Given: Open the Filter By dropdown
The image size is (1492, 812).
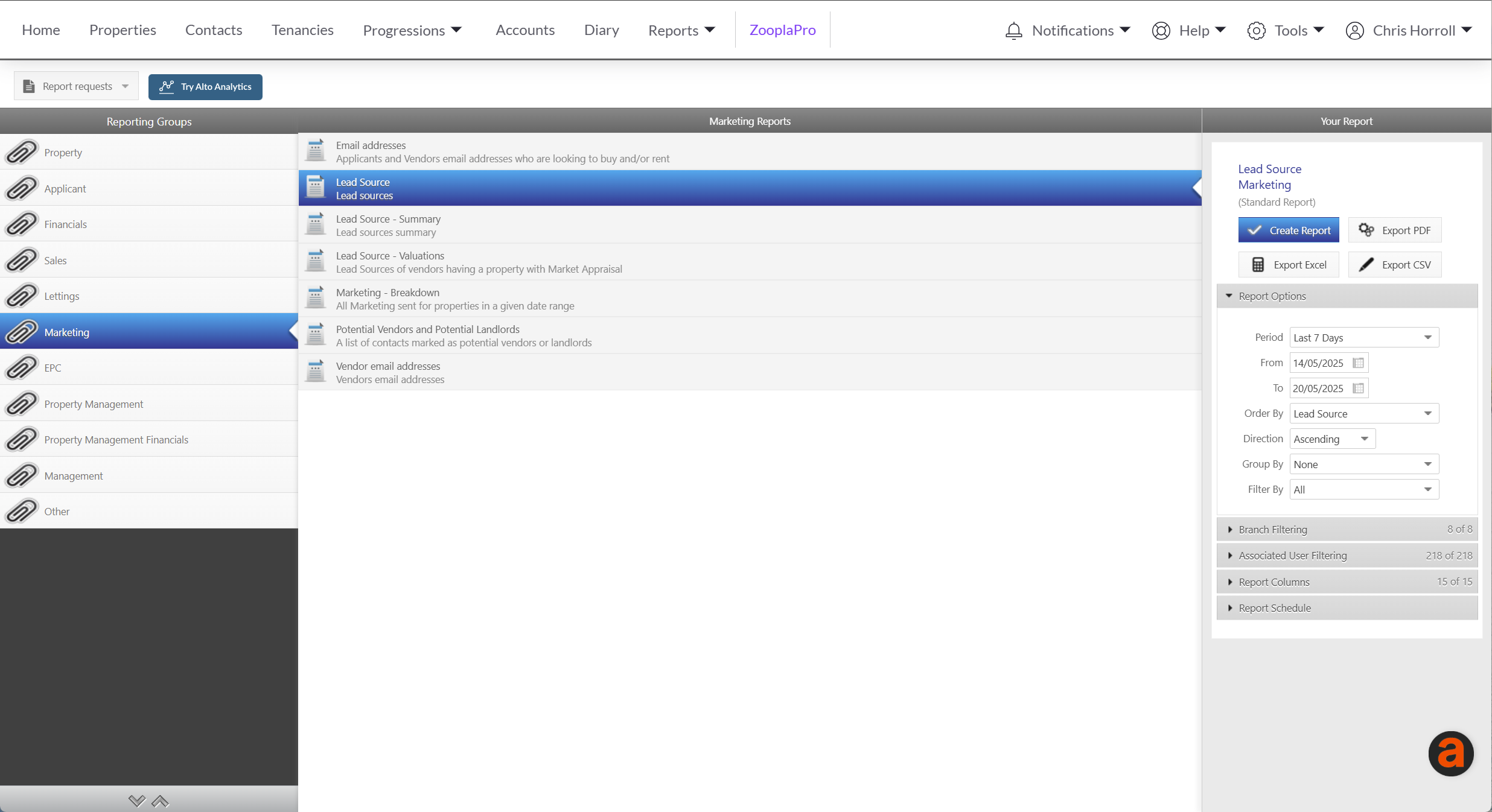Looking at the screenshot, I should tap(1364, 489).
